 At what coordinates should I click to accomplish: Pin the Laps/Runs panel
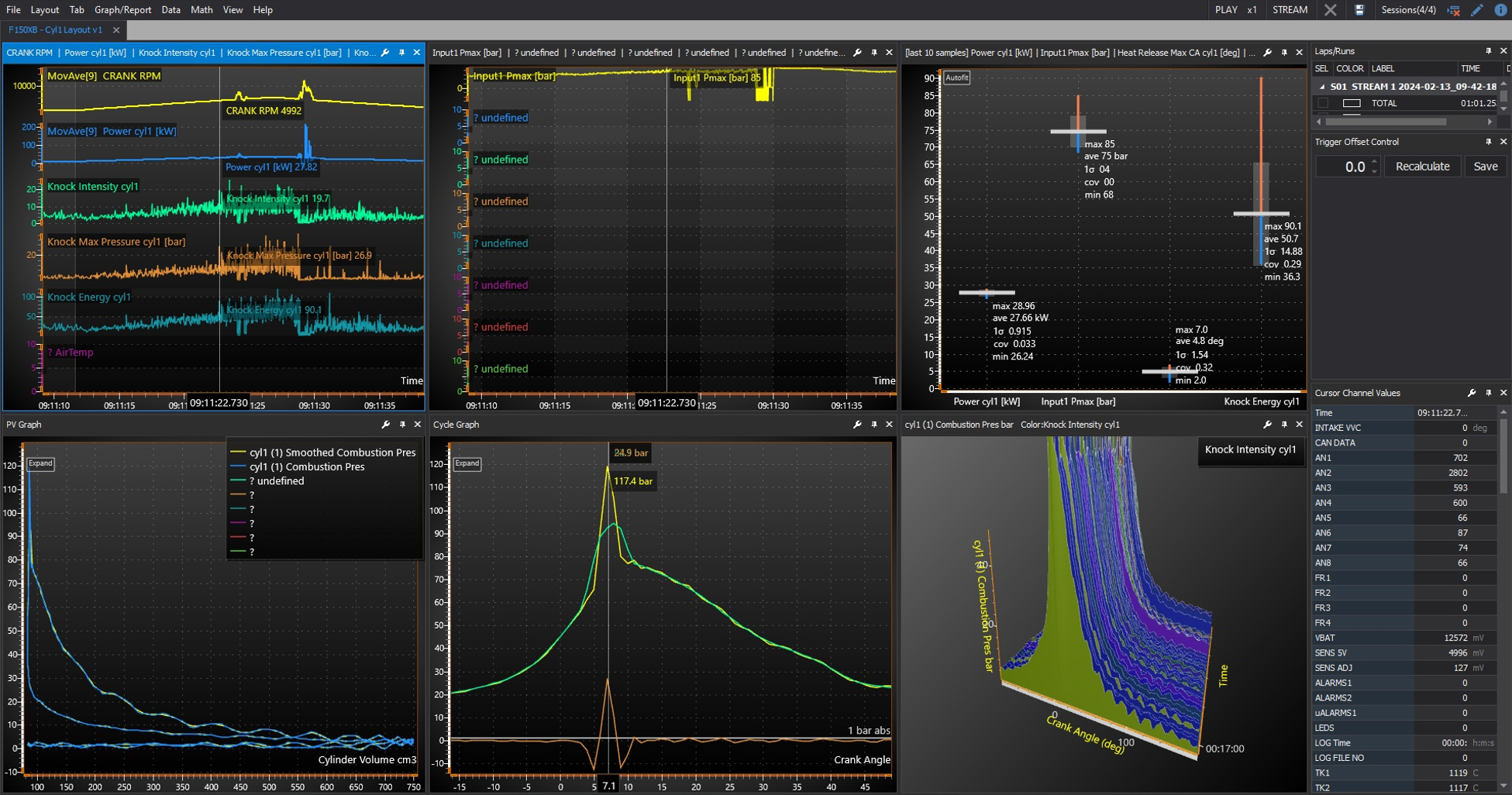coord(1488,51)
